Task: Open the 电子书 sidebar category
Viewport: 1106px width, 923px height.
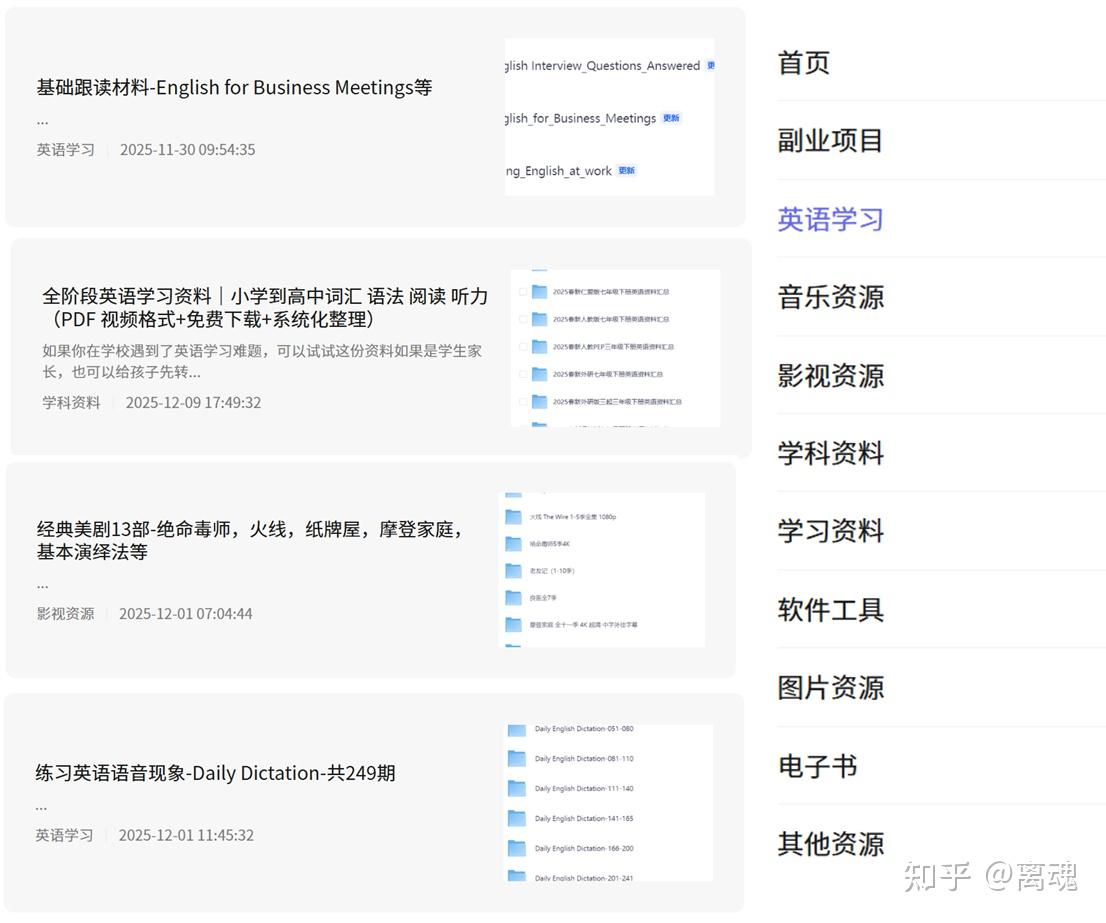Action: (817, 766)
